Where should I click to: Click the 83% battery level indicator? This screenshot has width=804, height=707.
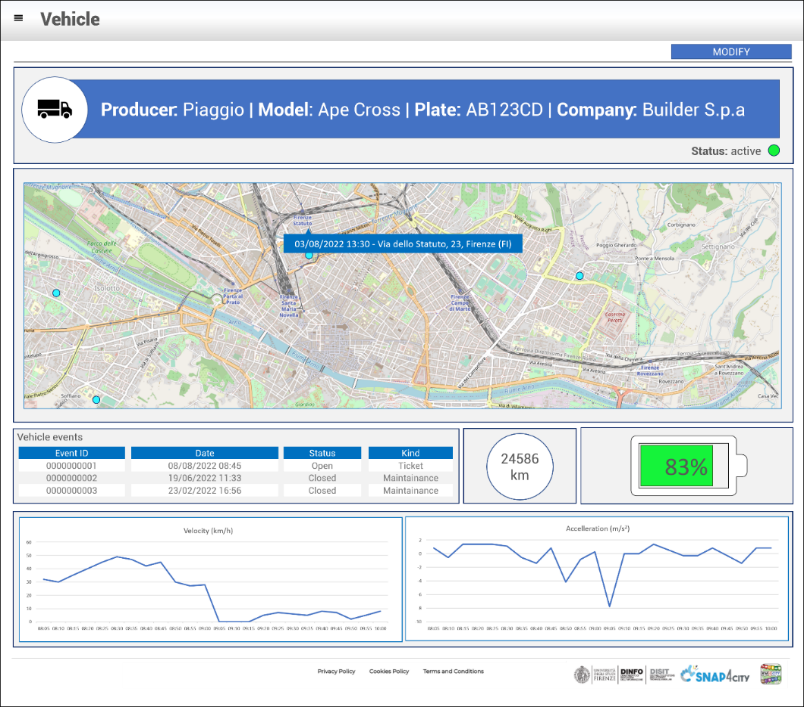pyautogui.click(x=686, y=467)
